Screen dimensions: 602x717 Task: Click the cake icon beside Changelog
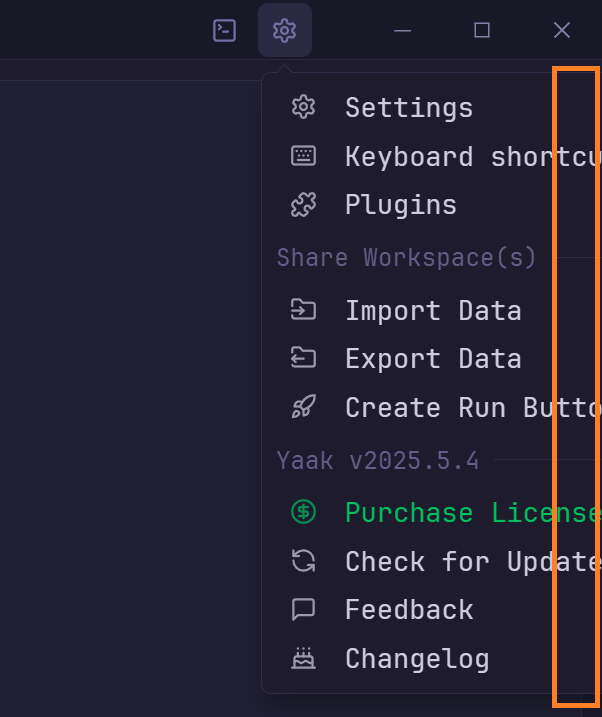303,658
